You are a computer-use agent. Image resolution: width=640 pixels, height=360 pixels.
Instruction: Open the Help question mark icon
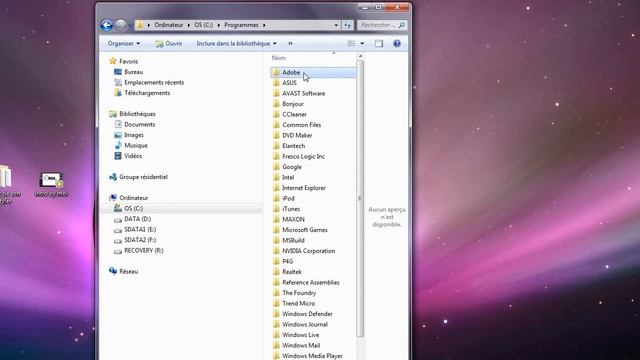coord(397,43)
